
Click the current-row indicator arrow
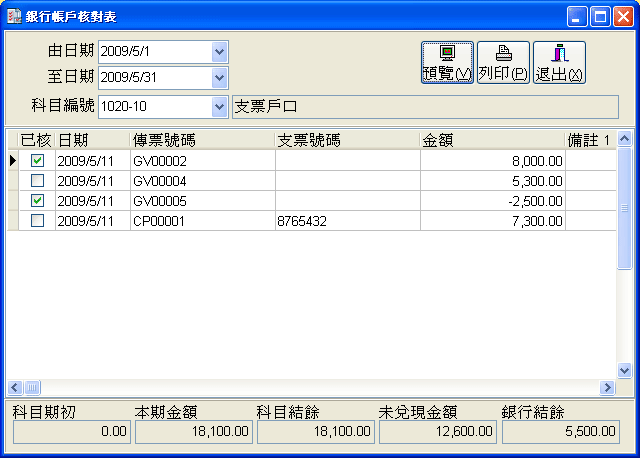(13, 160)
